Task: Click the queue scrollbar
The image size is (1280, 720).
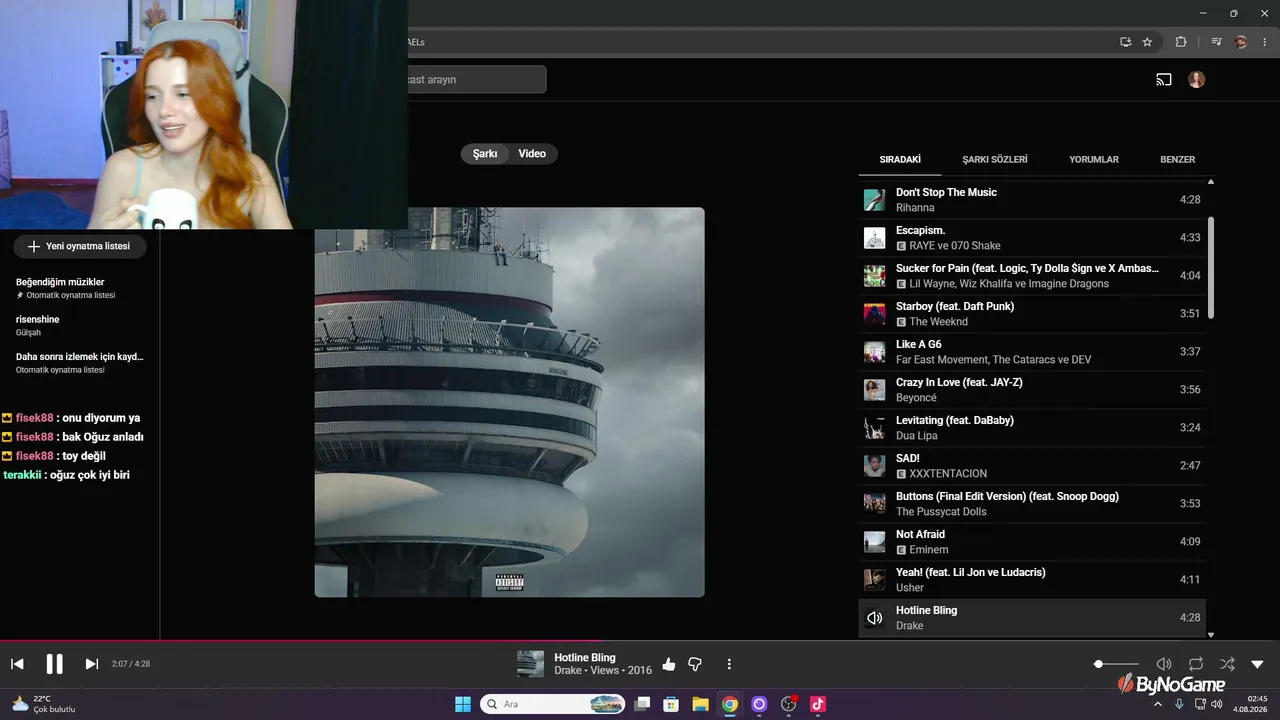Action: coord(1211,268)
